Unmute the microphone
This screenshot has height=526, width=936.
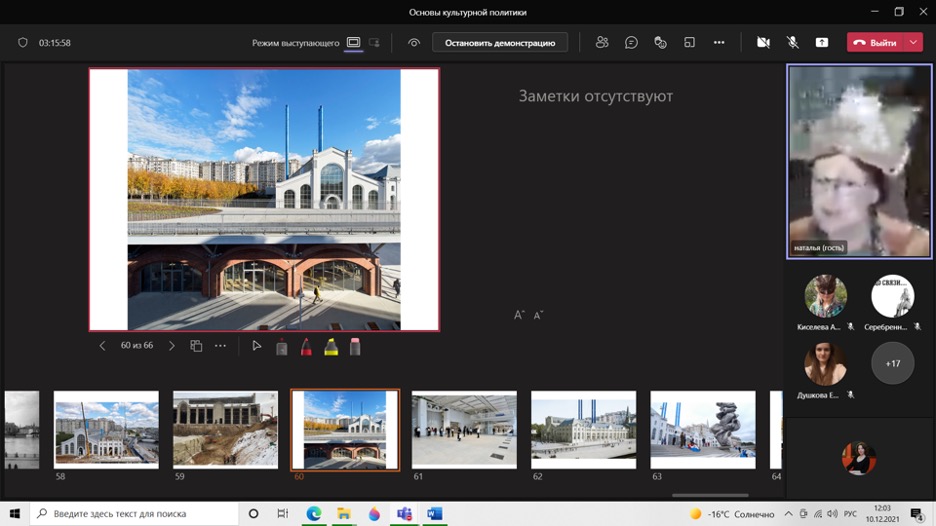792,43
